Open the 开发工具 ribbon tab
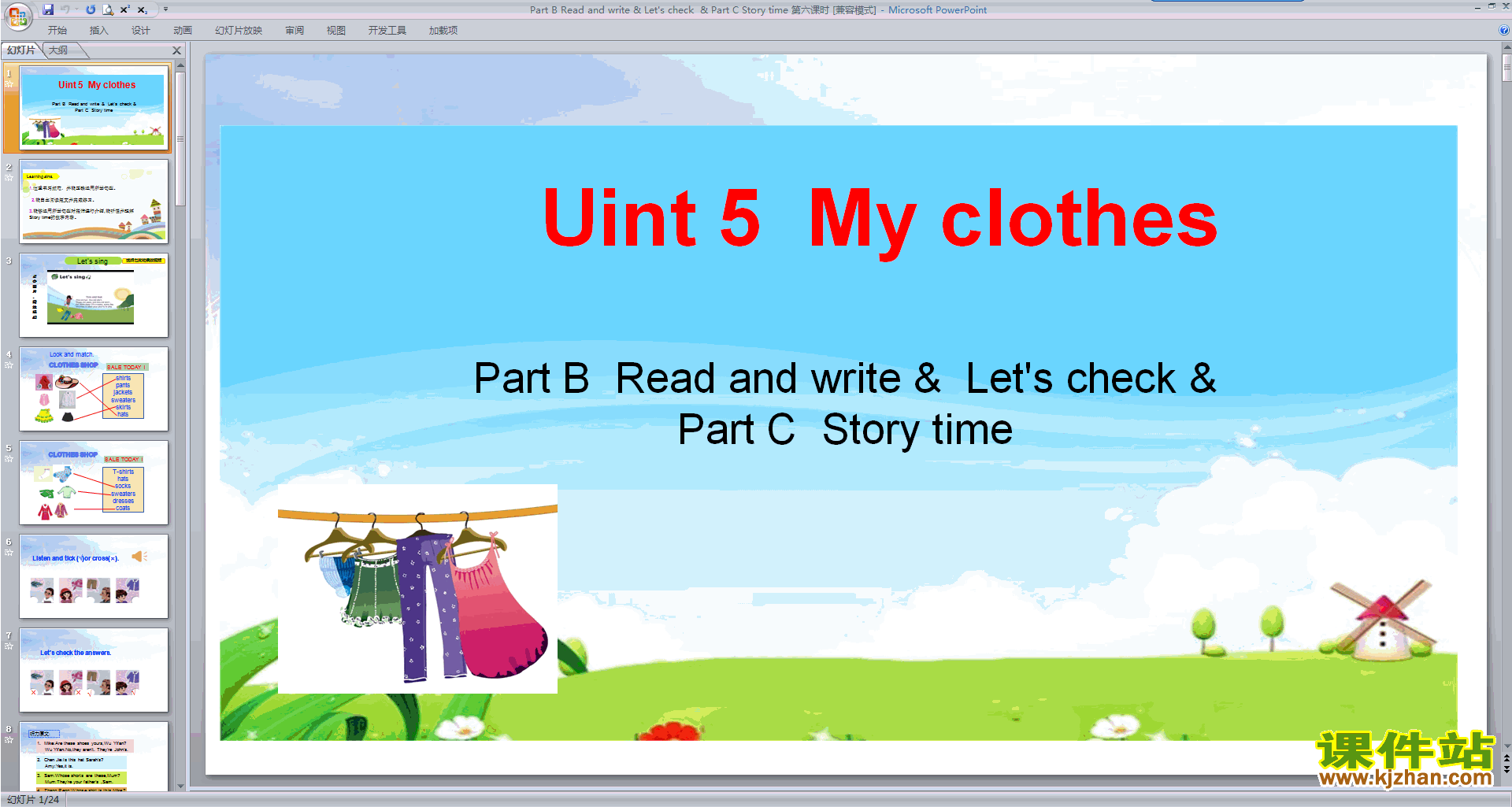This screenshot has width=1512, height=807. point(387,31)
